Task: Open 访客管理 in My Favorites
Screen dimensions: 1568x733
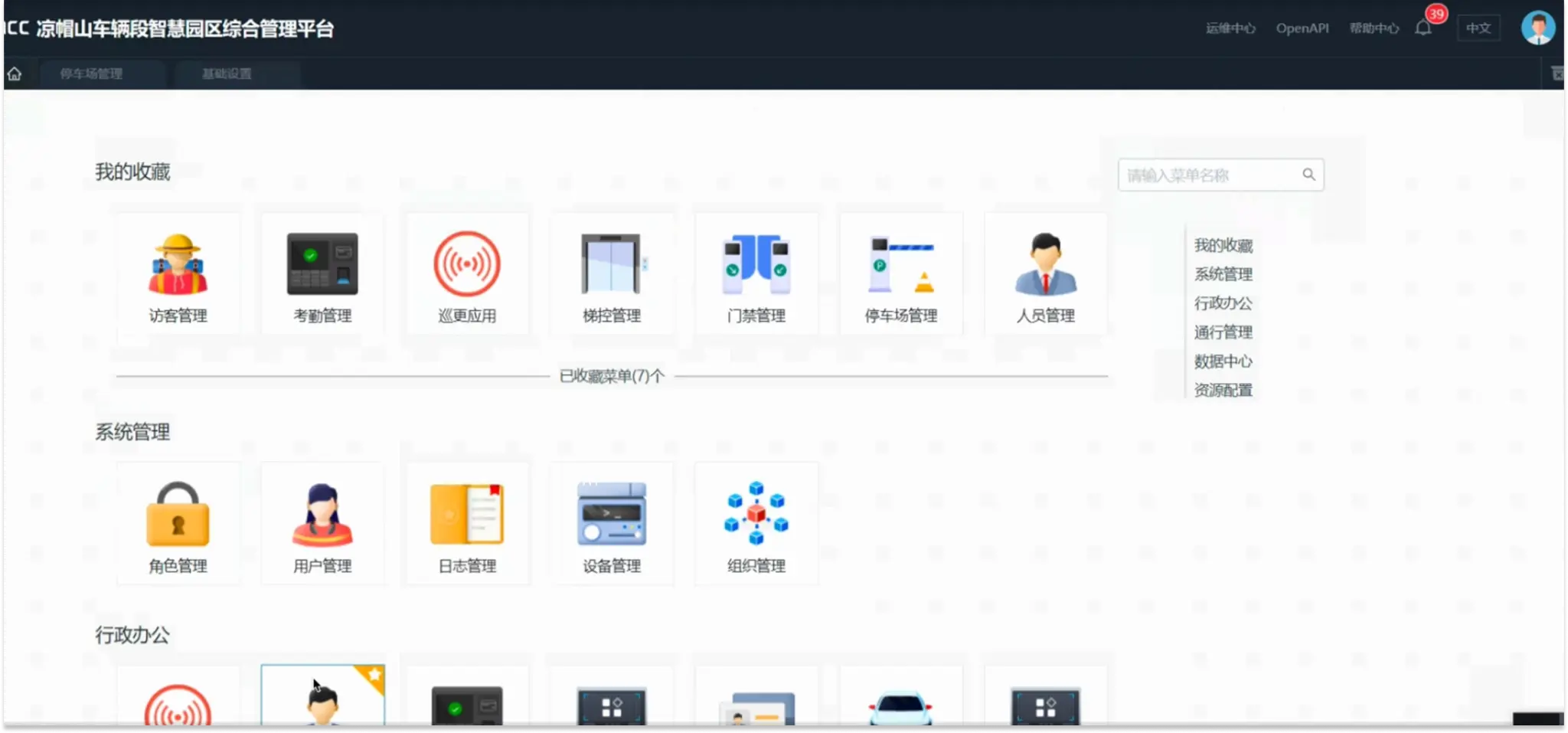Action: point(178,274)
